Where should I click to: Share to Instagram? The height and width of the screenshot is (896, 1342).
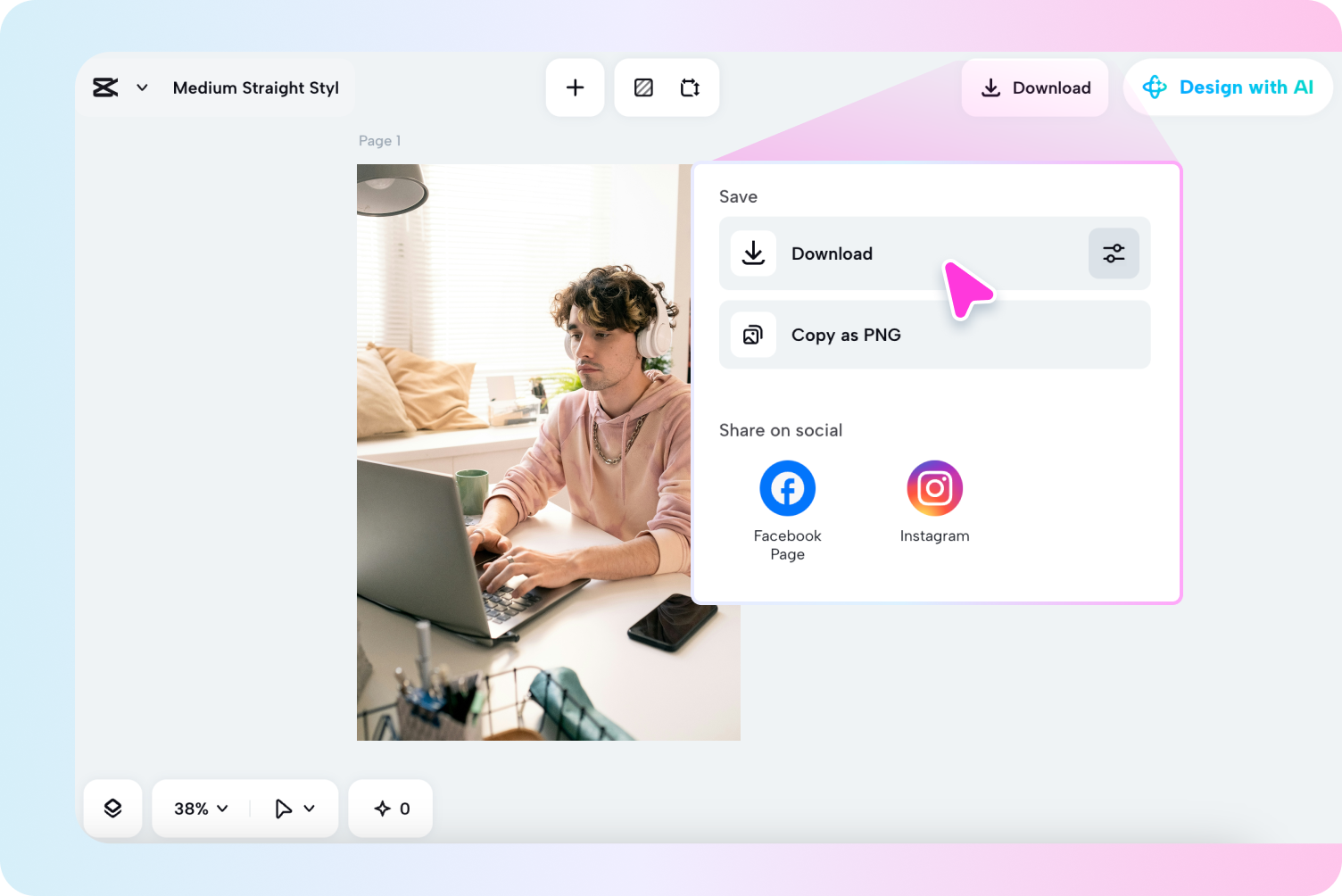(x=934, y=489)
